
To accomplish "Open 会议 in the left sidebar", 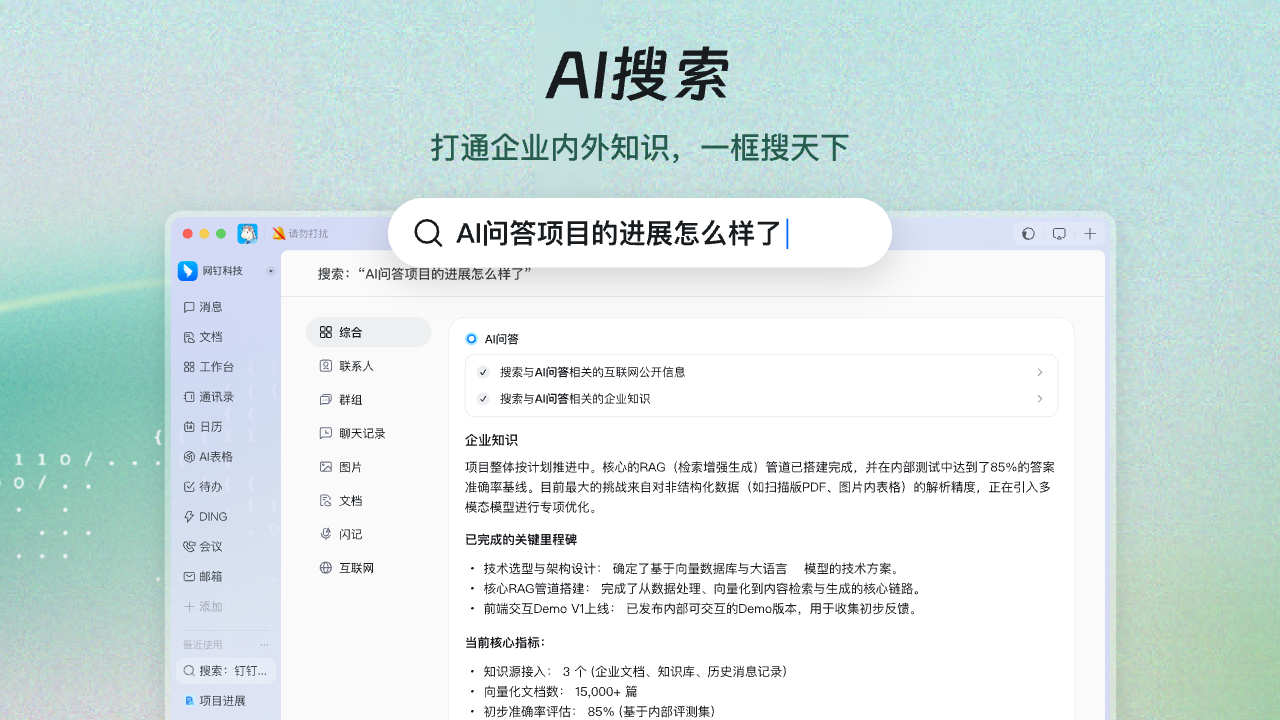I will [210, 547].
